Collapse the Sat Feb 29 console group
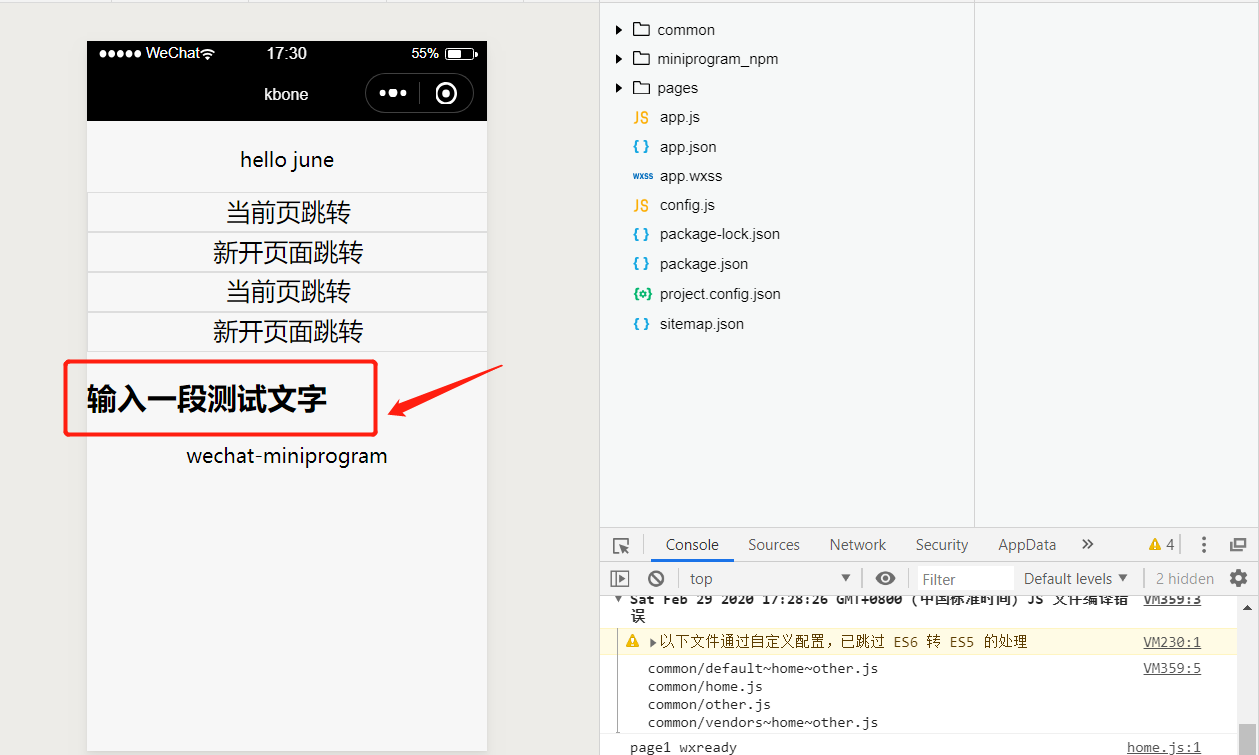Screen dimensions: 1259x755 [618, 600]
